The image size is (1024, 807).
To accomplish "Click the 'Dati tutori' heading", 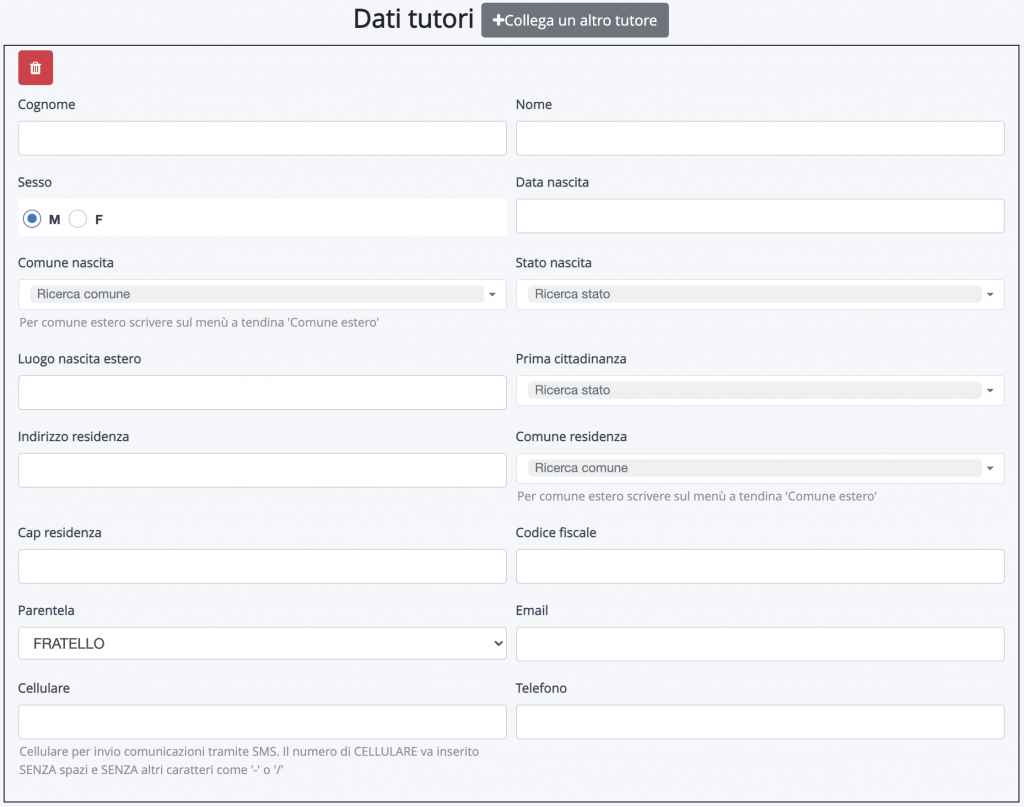I will click(413, 19).
